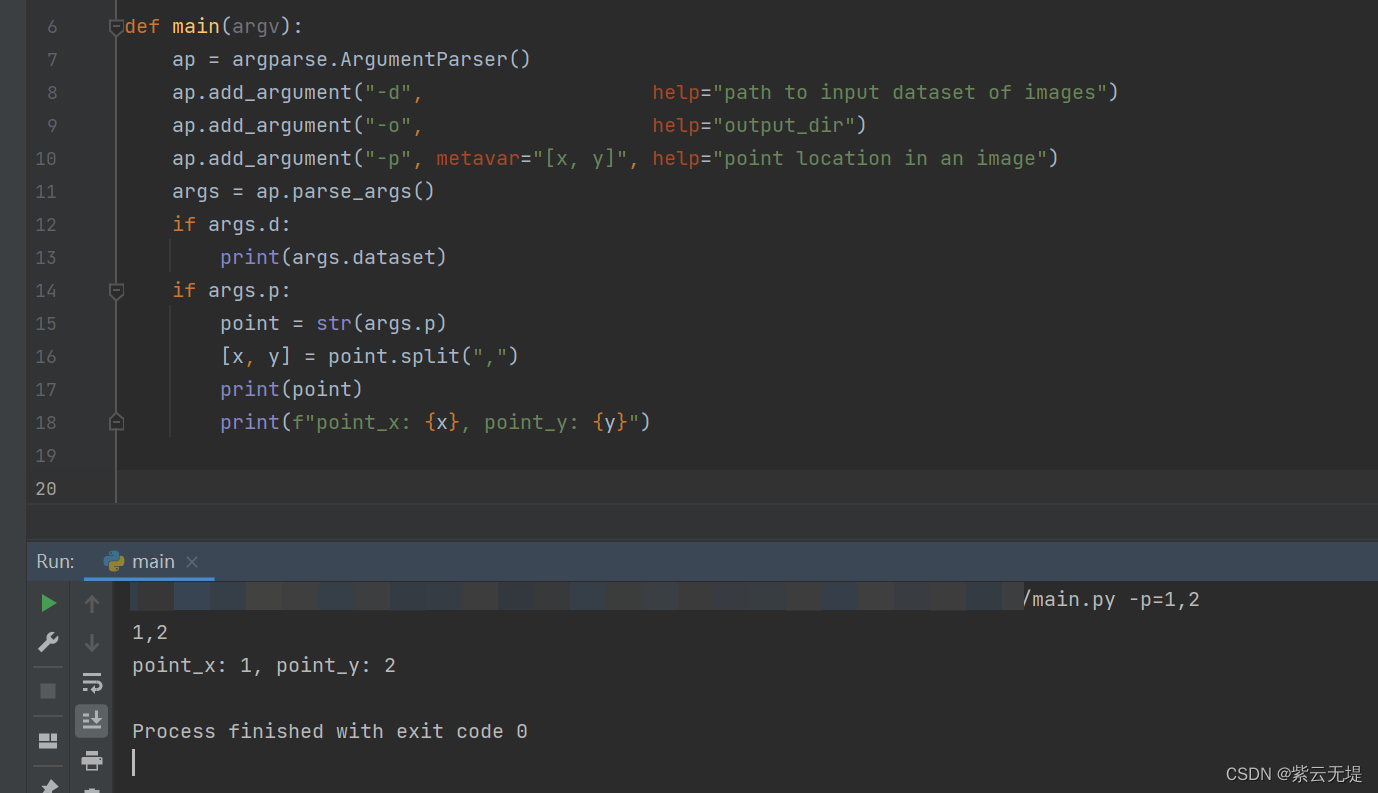The width and height of the screenshot is (1378, 793).
Task: Click console output 'point_x: 1, point_y: 2'
Action: [264, 666]
